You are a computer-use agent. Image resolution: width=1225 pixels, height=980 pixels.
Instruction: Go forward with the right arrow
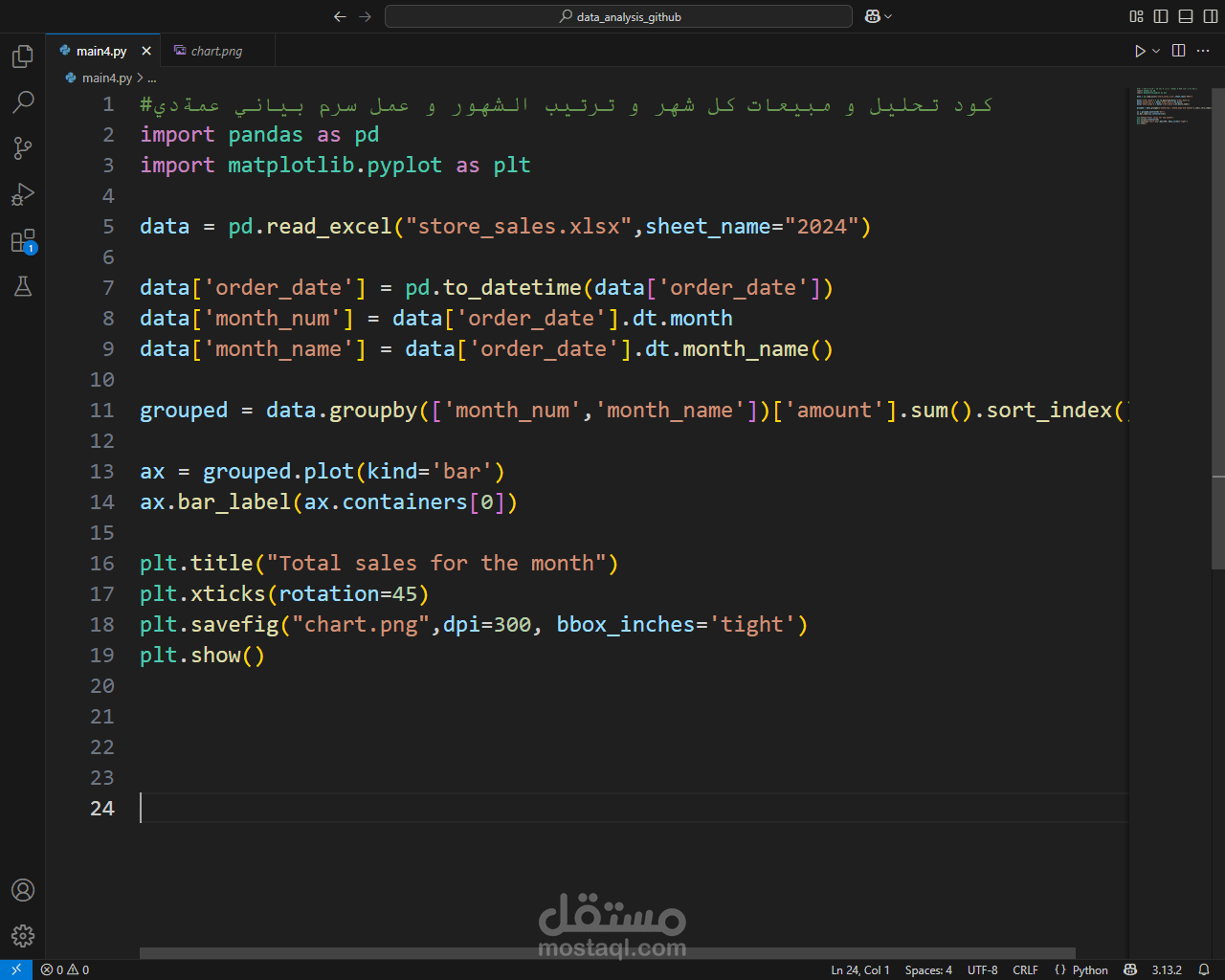click(365, 16)
